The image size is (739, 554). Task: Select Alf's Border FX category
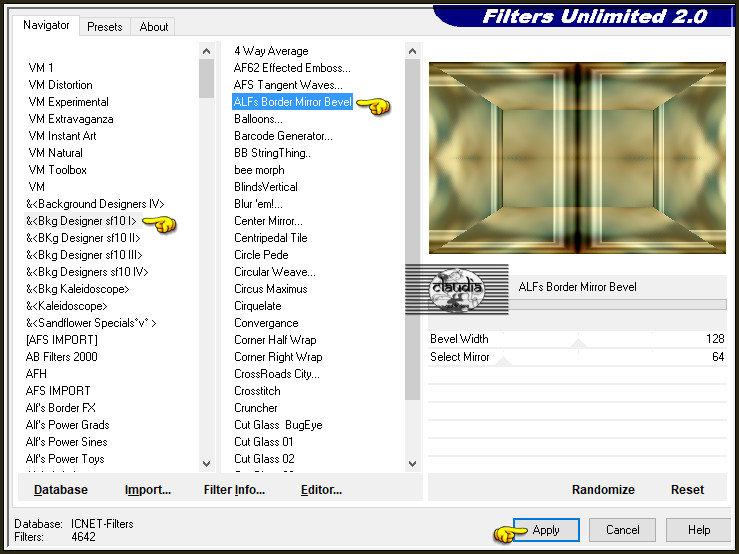(61, 407)
